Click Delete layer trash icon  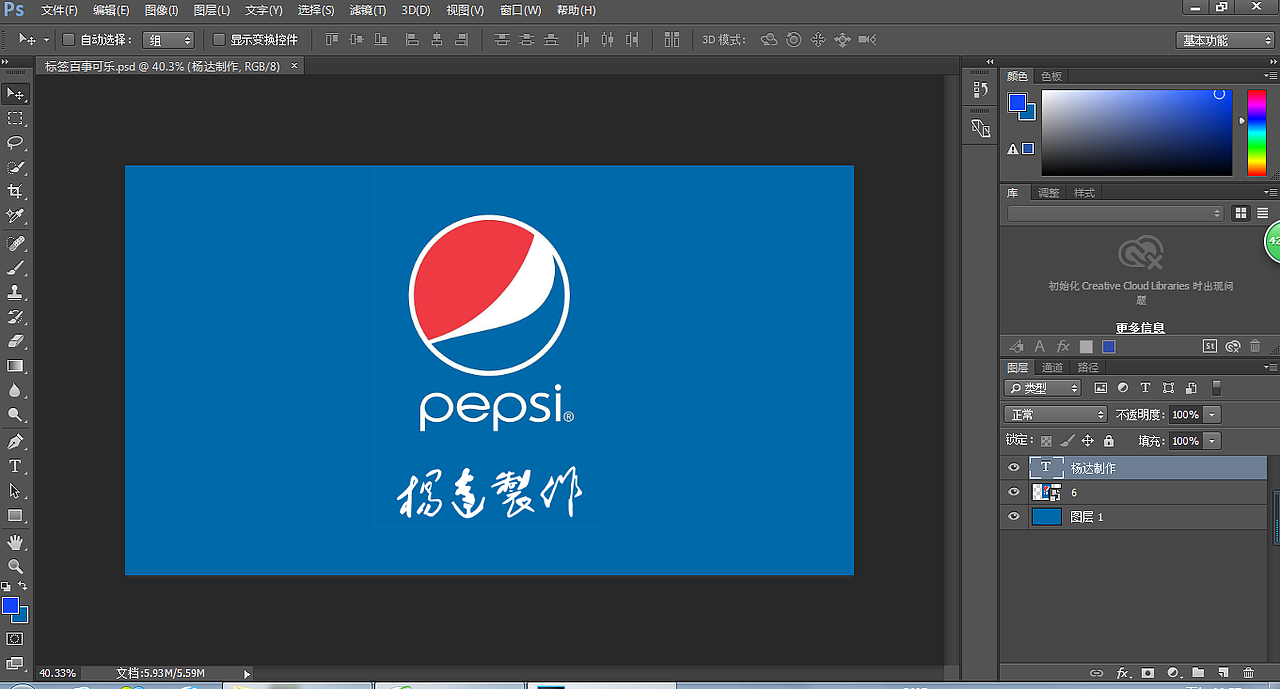pyautogui.click(x=1248, y=673)
